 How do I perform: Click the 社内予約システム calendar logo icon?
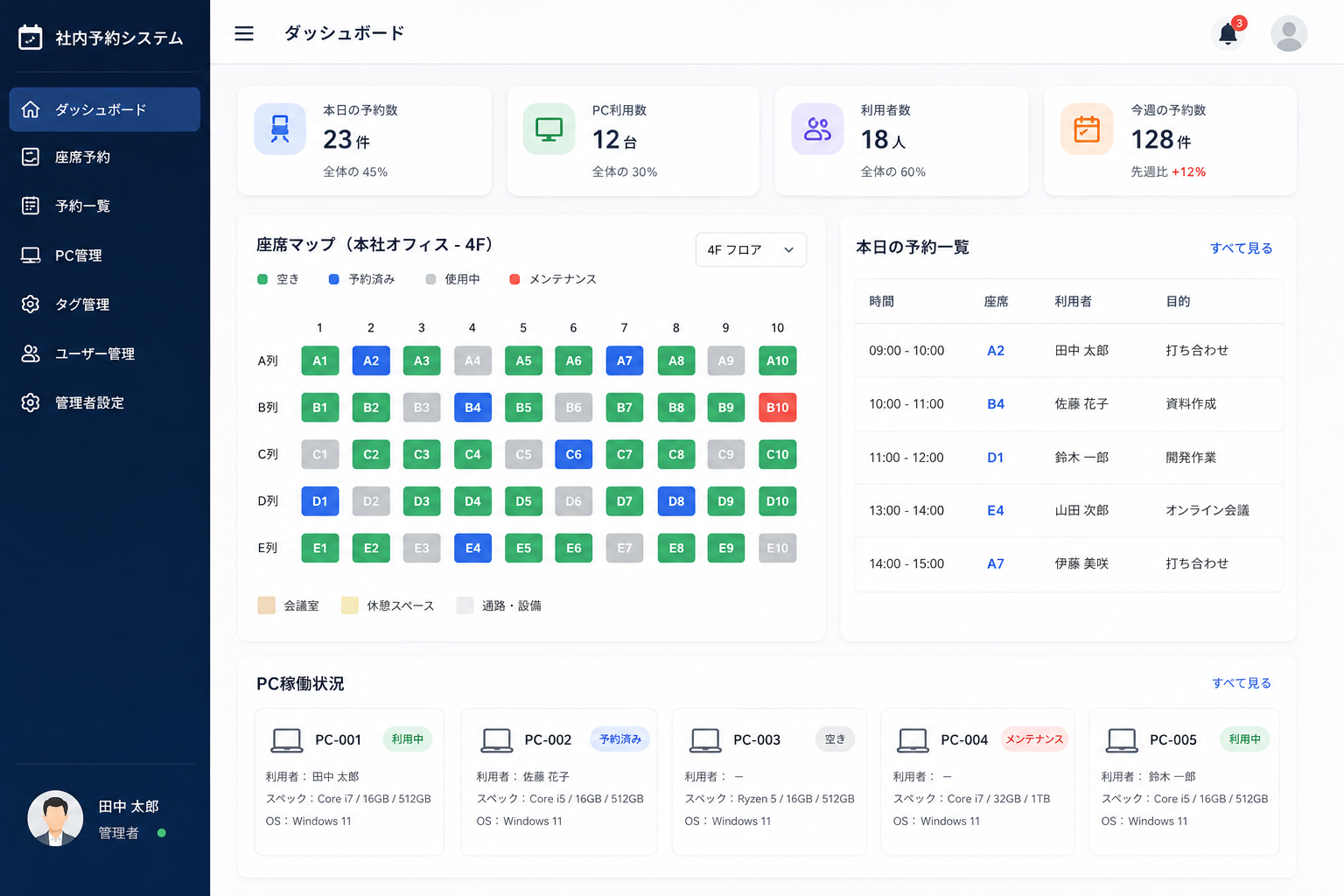tap(31, 38)
